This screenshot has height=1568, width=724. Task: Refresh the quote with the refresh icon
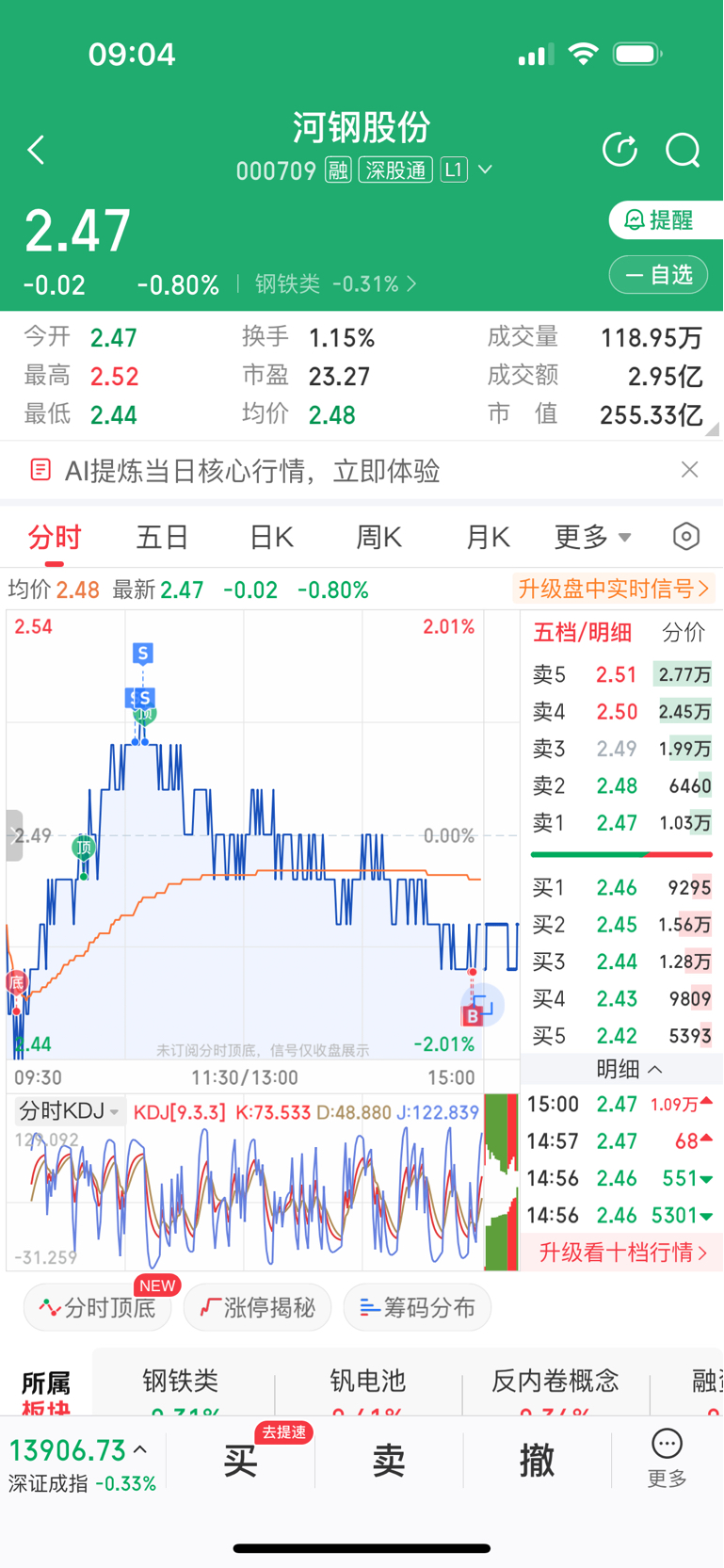619,149
